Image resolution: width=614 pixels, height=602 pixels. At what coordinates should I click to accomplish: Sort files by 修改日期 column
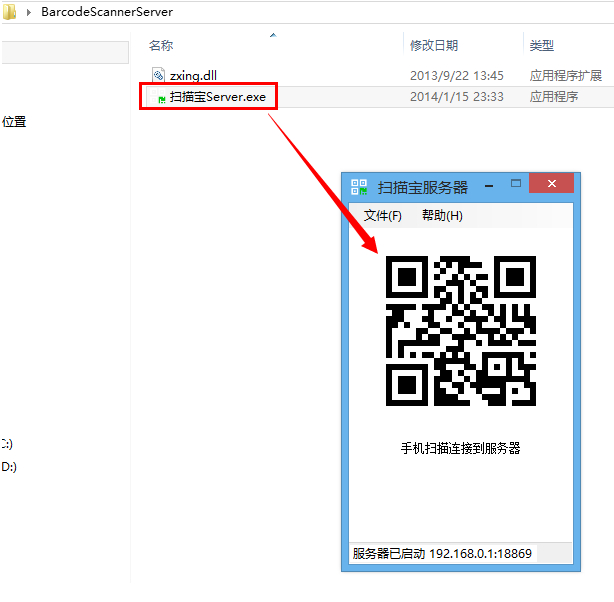(434, 45)
